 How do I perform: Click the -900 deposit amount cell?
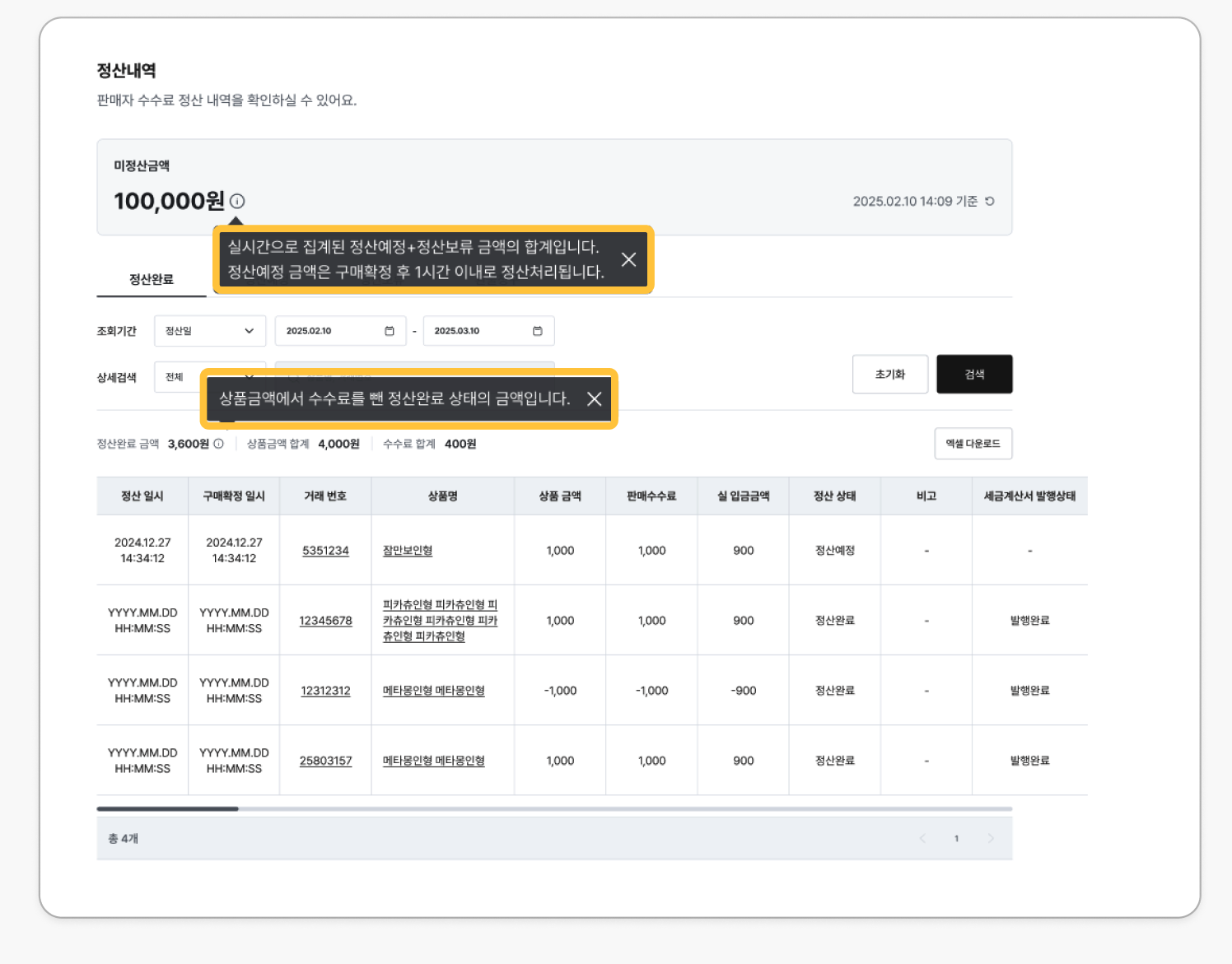(x=744, y=691)
